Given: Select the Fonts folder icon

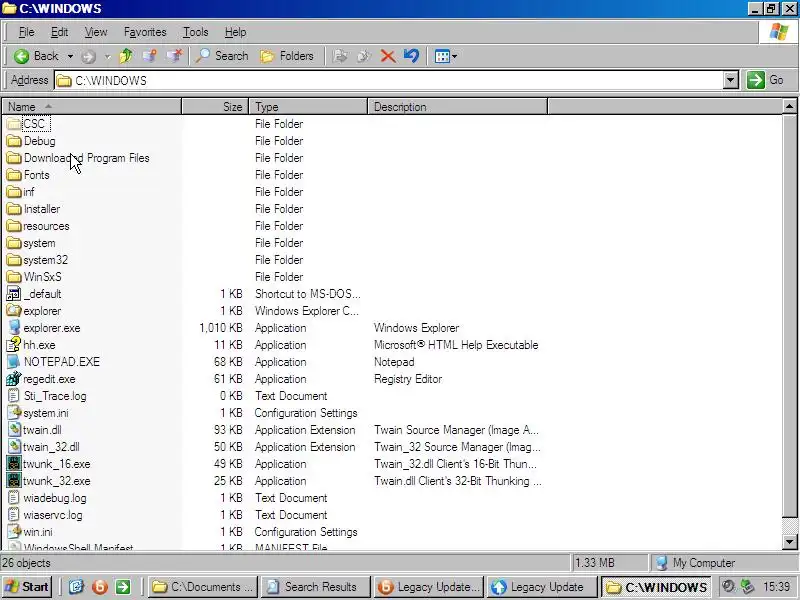Looking at the screenshot, I should [14, 175].
